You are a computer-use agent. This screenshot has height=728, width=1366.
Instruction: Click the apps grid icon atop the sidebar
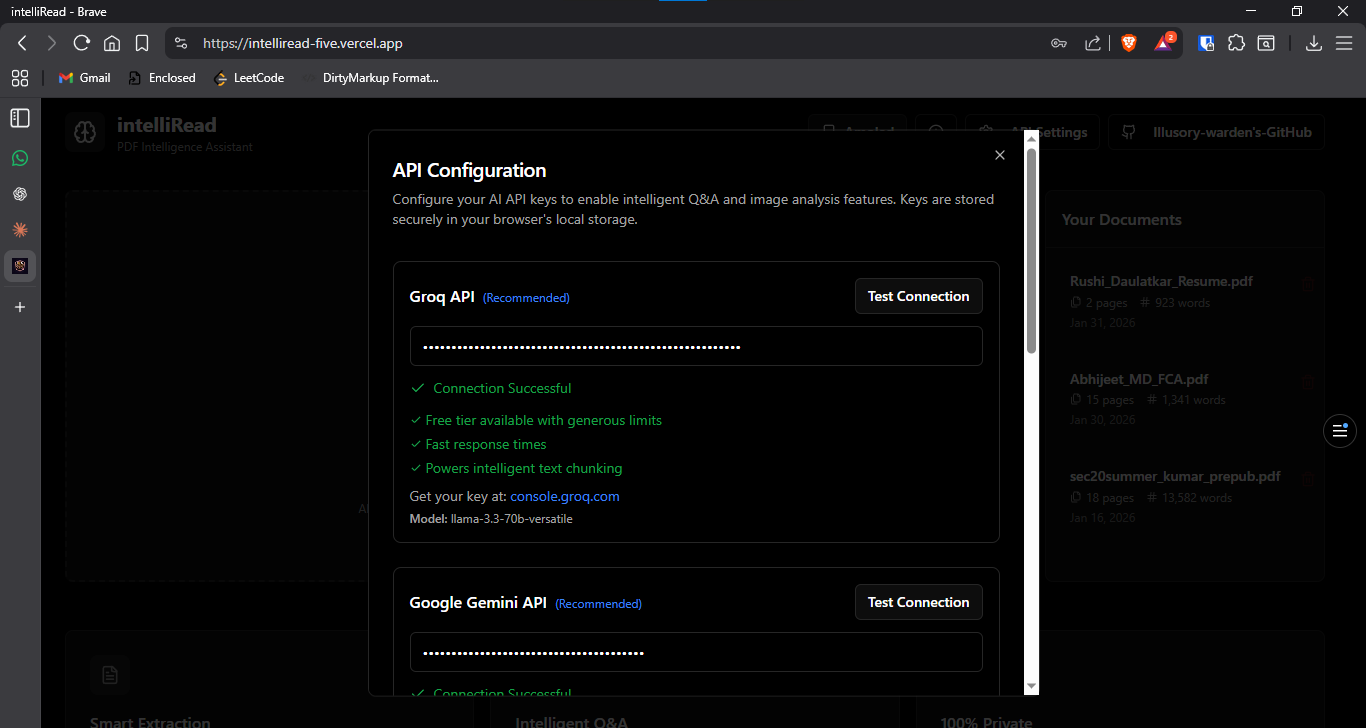coord(20,78)
